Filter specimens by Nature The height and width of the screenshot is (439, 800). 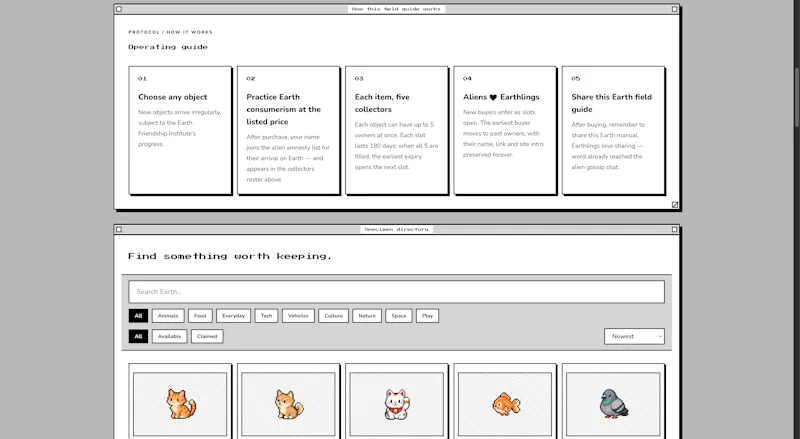click(x=367, y=315)
